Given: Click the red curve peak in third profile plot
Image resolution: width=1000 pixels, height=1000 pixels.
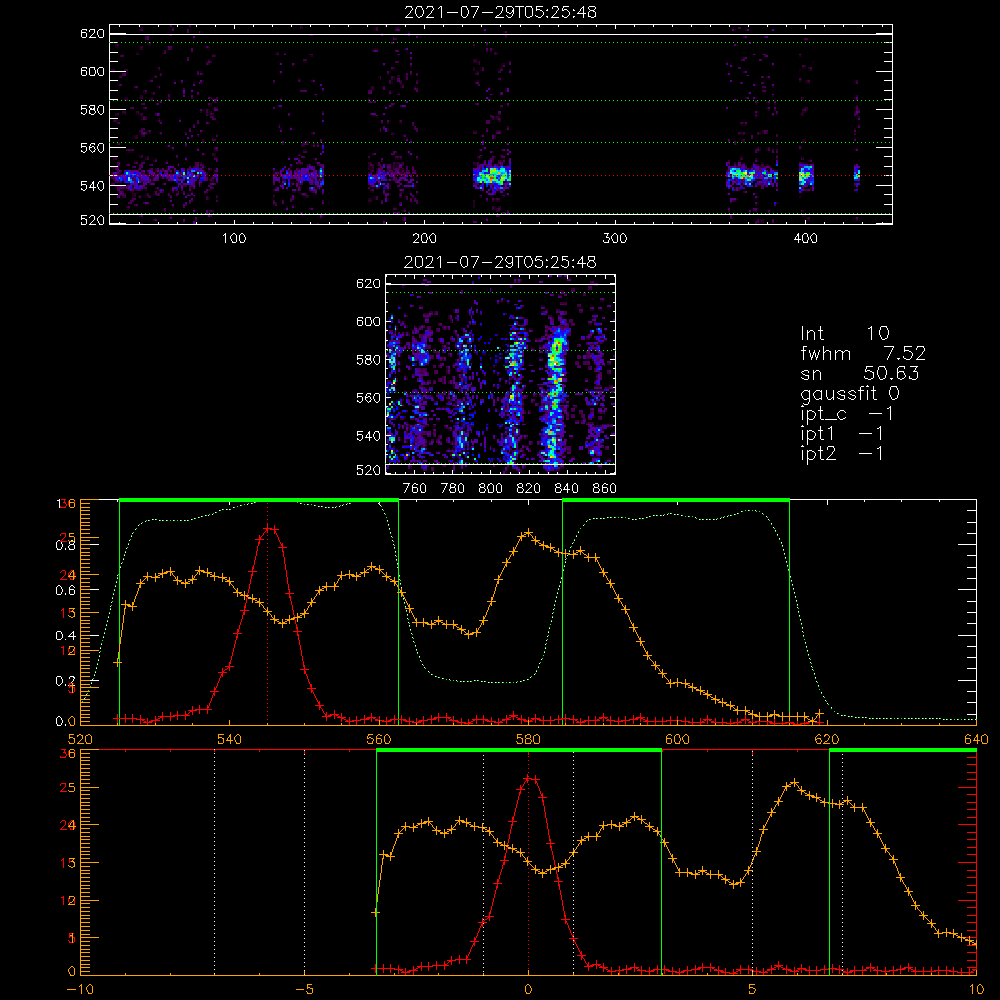Looking at the screenshot, I should pyautogui.click(x=271, y=528).
